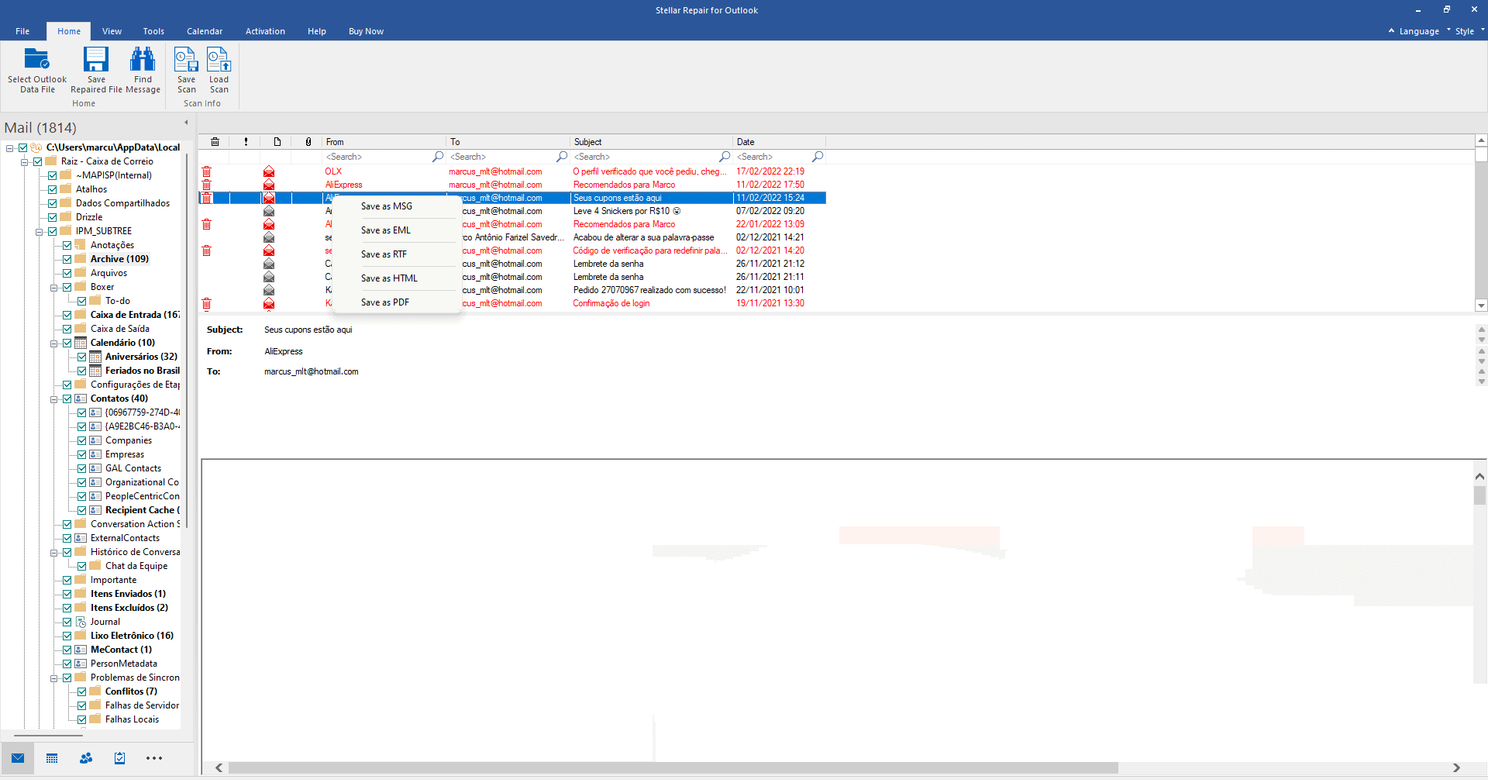This screenshot has height=780, width=1488.
Task: Collapse the root C:\Users\marcu data file node
Action: 9,147
